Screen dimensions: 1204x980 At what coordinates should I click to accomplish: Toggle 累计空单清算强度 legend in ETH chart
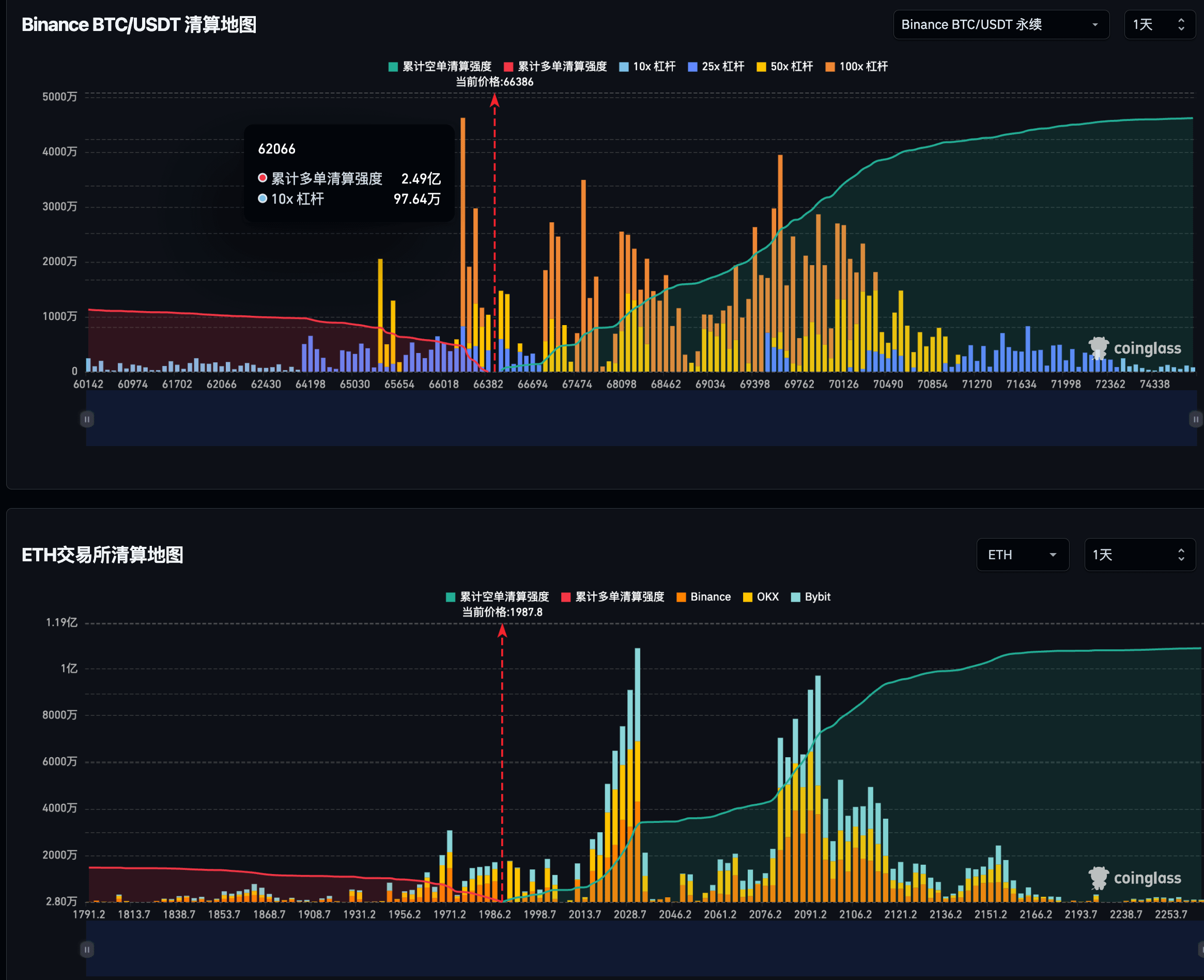point(497,598)
